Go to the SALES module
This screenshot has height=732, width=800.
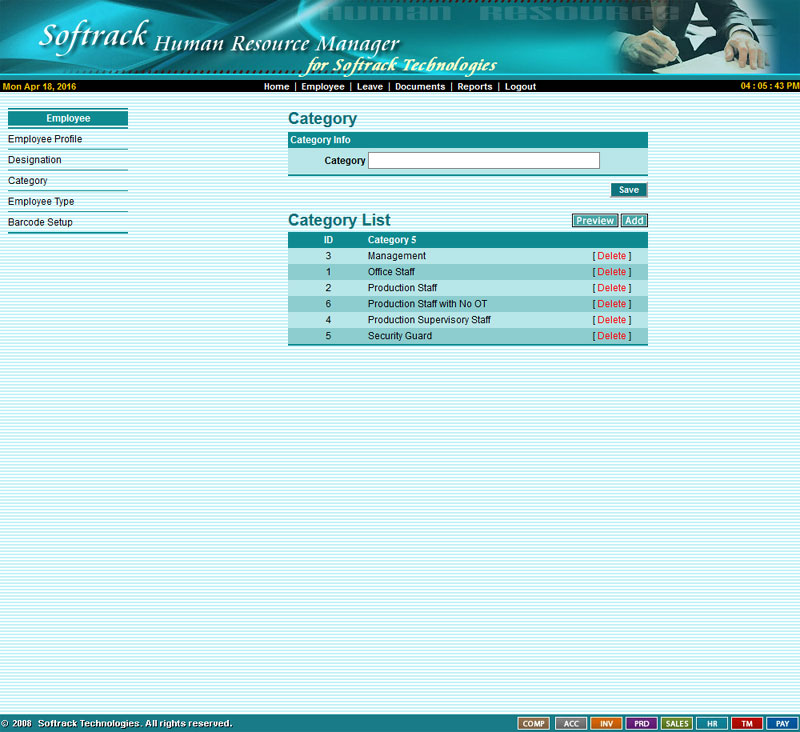677,723
